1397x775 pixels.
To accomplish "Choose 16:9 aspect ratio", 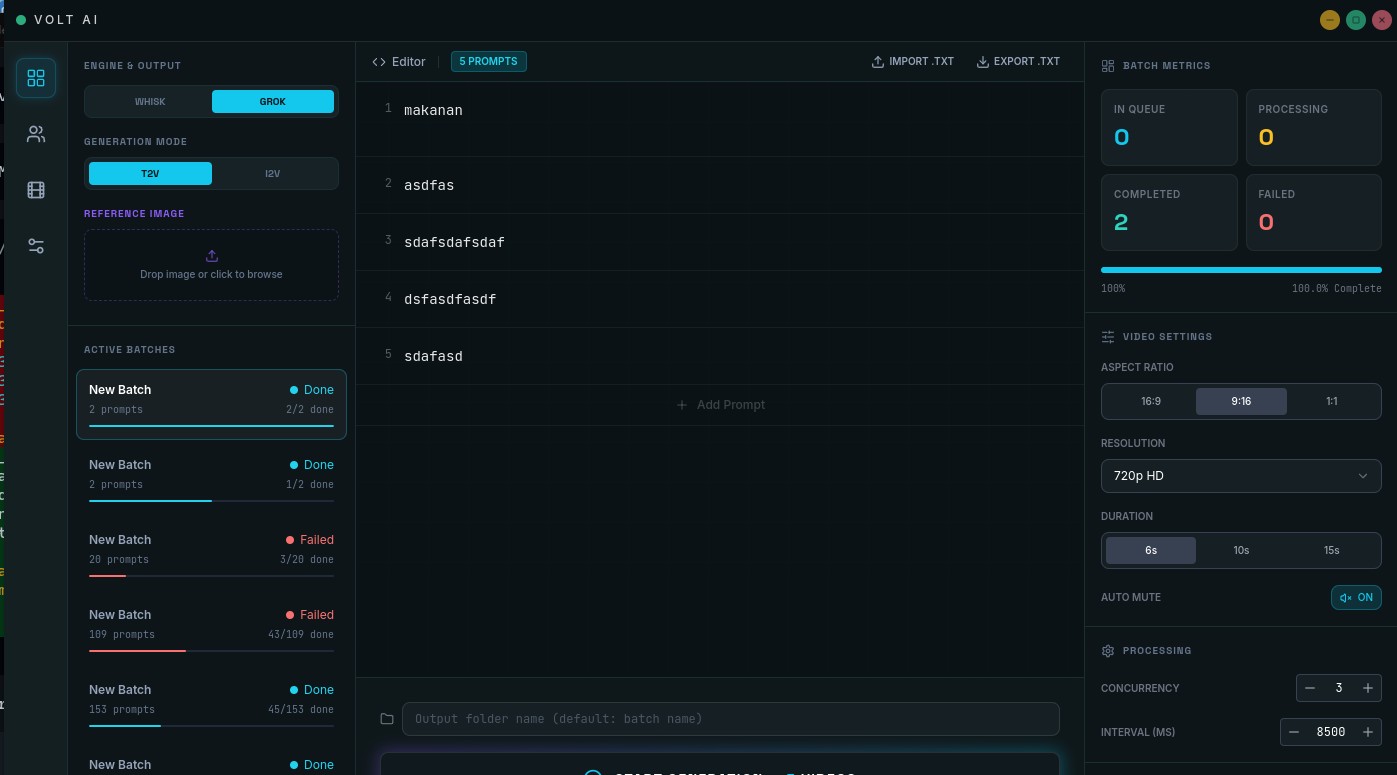I will pyautogui.click(x=1151, y=401).
